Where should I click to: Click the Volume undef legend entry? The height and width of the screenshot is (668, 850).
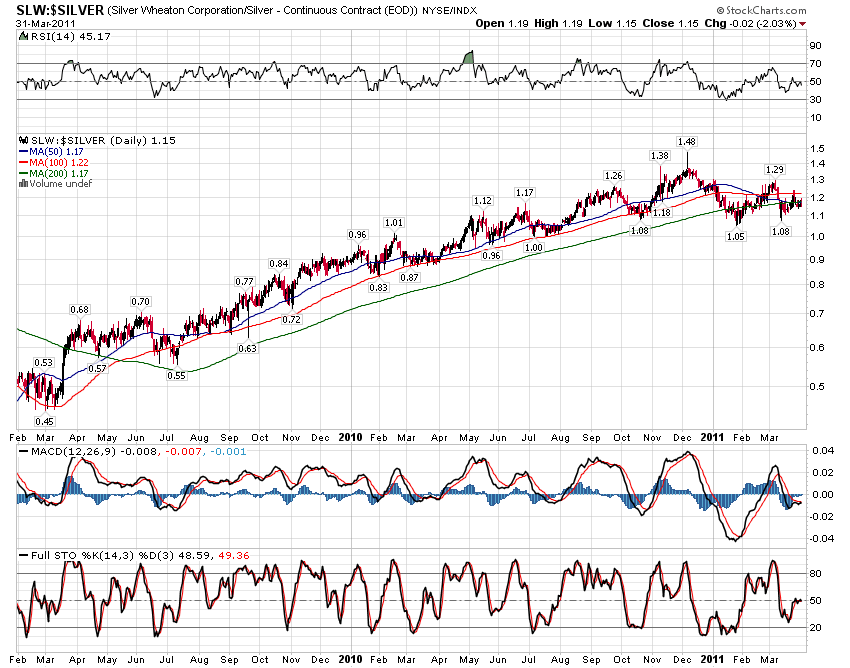(55, 184)
